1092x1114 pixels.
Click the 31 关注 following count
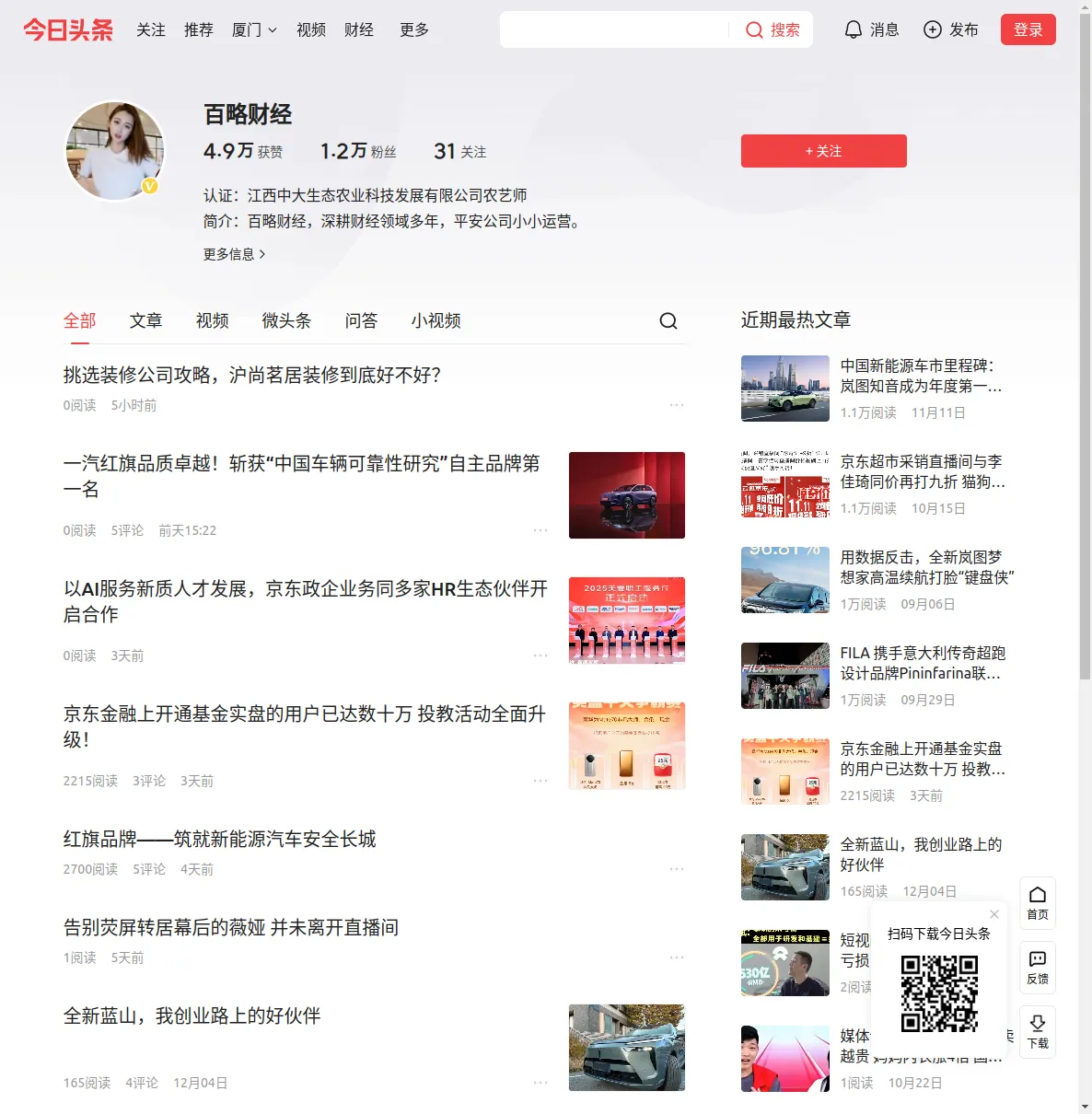[x=460, y=151]
